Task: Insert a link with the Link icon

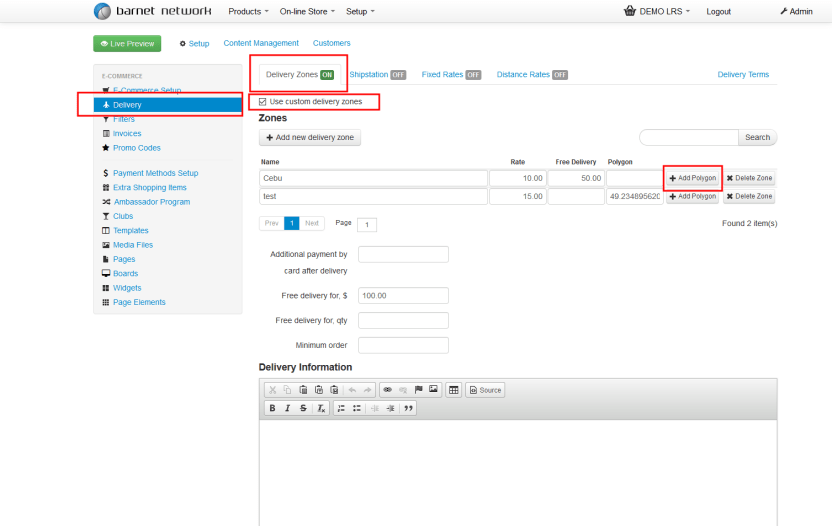Action: (387, 390)
